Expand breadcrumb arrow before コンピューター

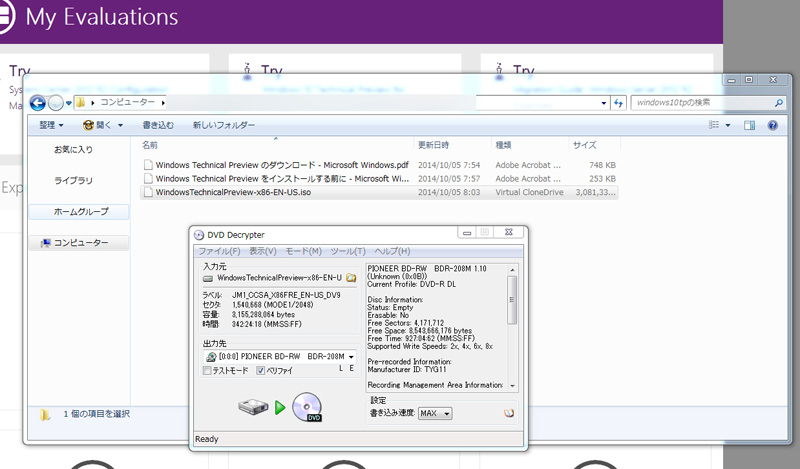(92, 103)
